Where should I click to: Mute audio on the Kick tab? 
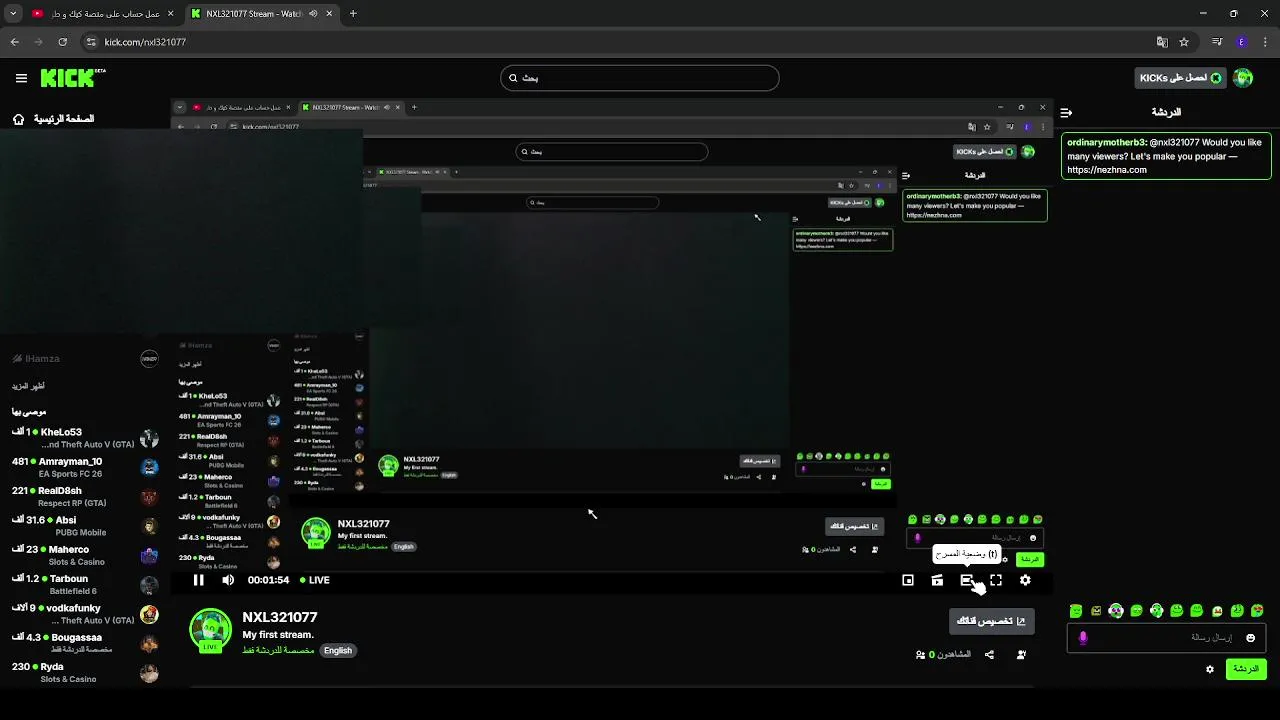(x=313, y=14)
